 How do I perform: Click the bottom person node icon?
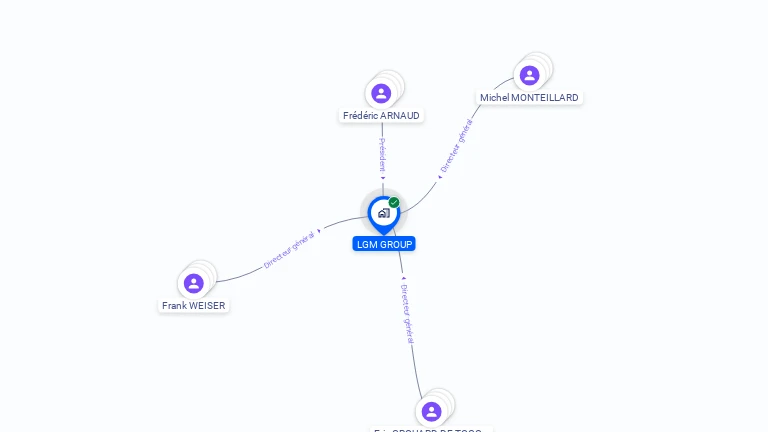click(432, 411)
